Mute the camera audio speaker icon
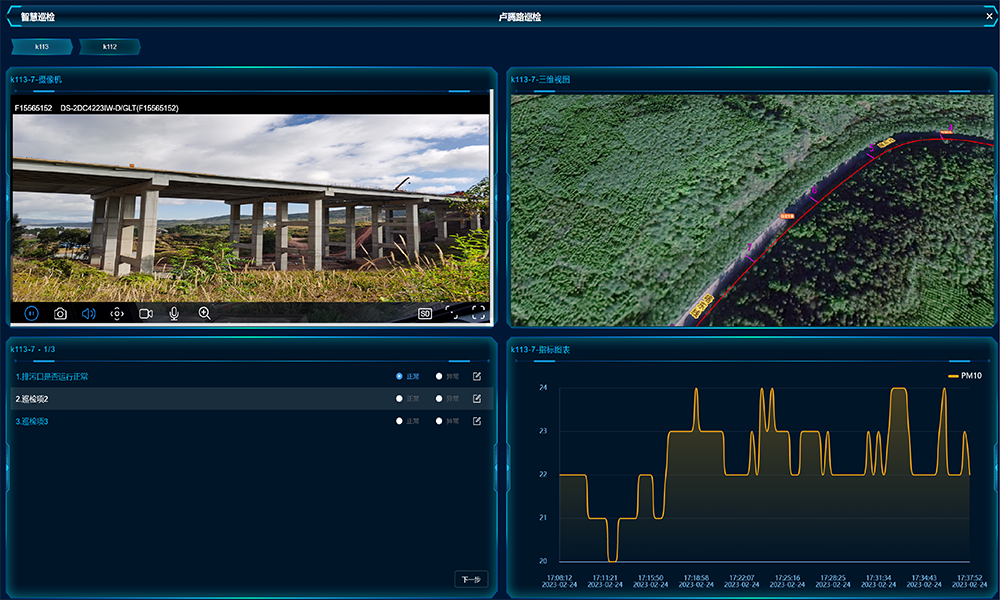 [x=88, y=313]
